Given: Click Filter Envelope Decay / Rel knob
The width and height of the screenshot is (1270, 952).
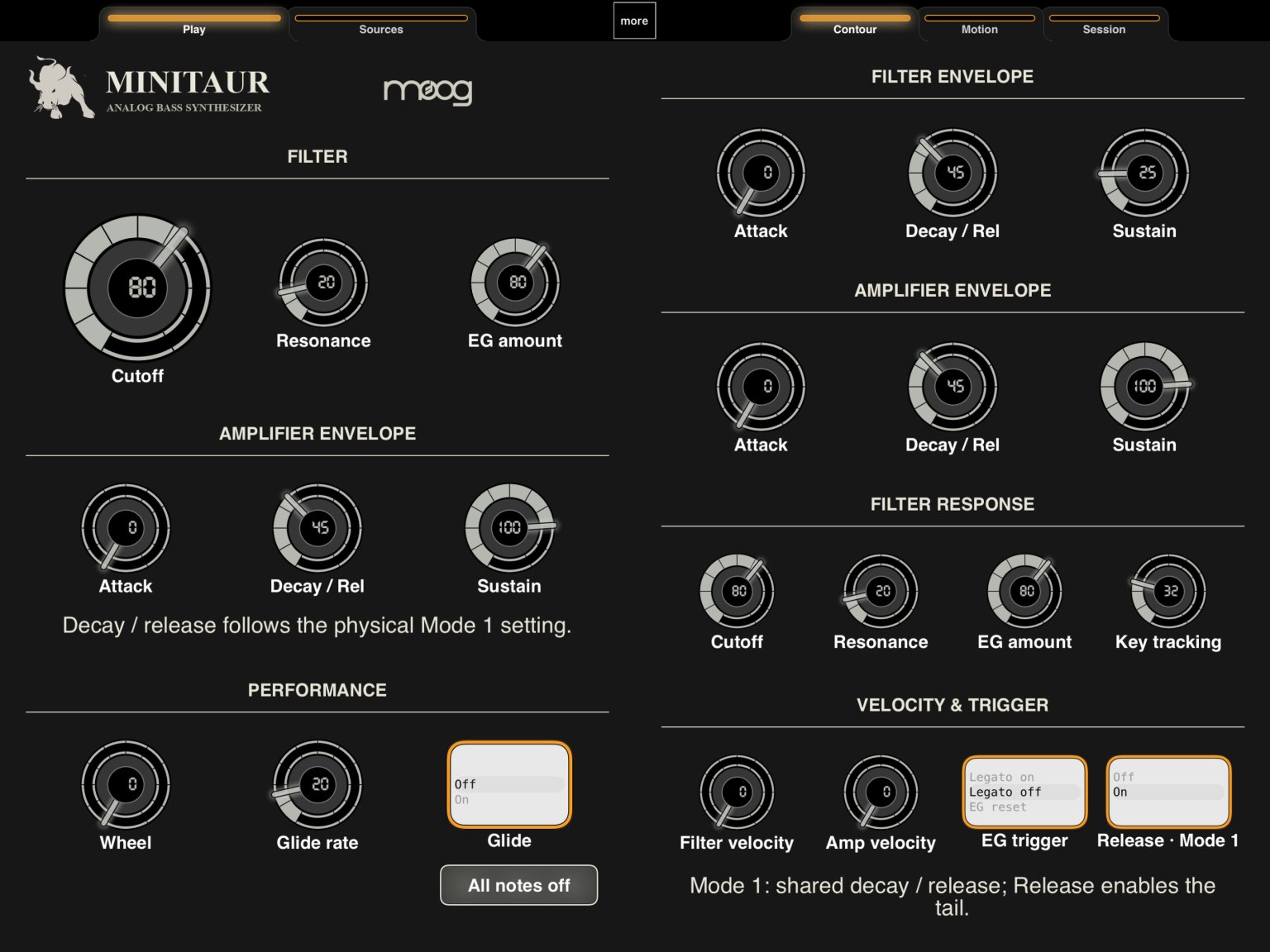Looking at the screenshot, I should (952, 173).
